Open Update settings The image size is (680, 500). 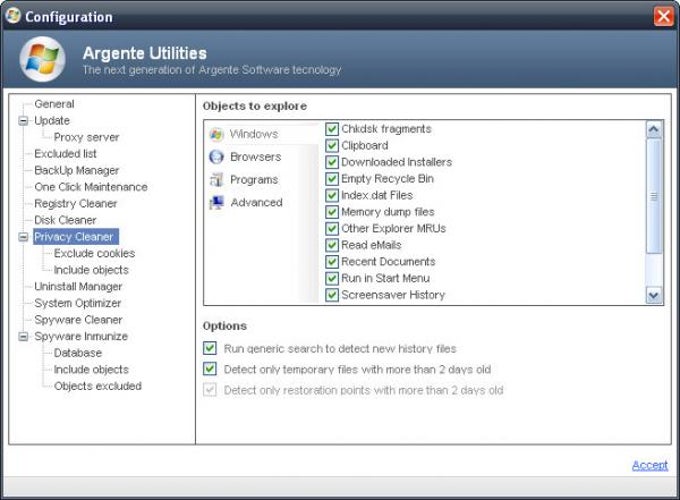(52, 121)
